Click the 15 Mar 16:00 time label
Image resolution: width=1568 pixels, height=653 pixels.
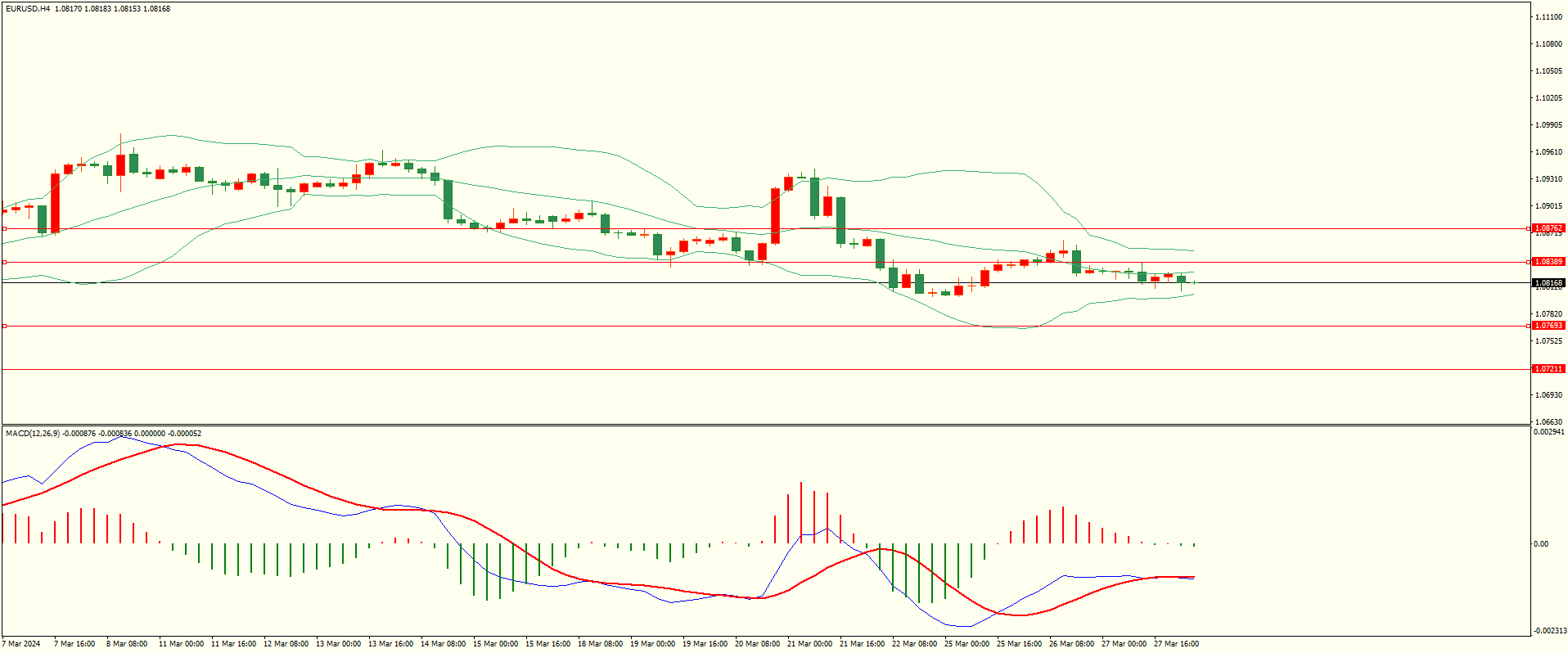click(x=547, y=644)
